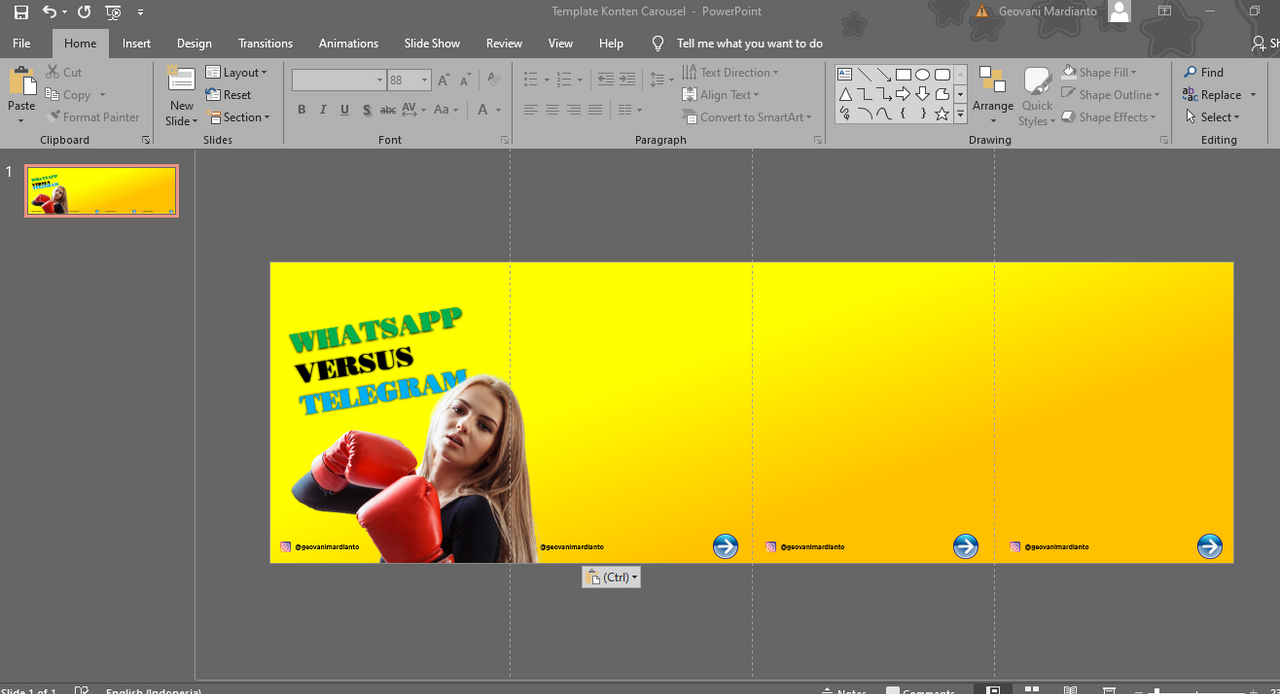Image resolution: width=1280 pixels, height=694 pixels.
Task: Open the Paste options arrow below Paste
Action: [21, 120]
